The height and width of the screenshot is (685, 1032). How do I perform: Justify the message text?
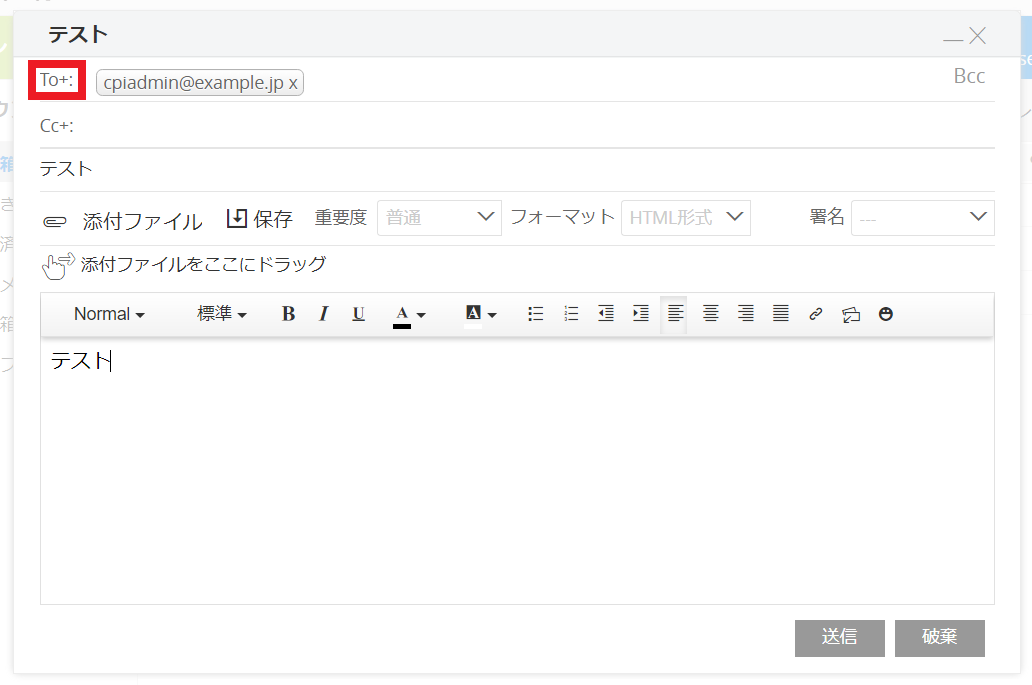click(x=780, y=314)
